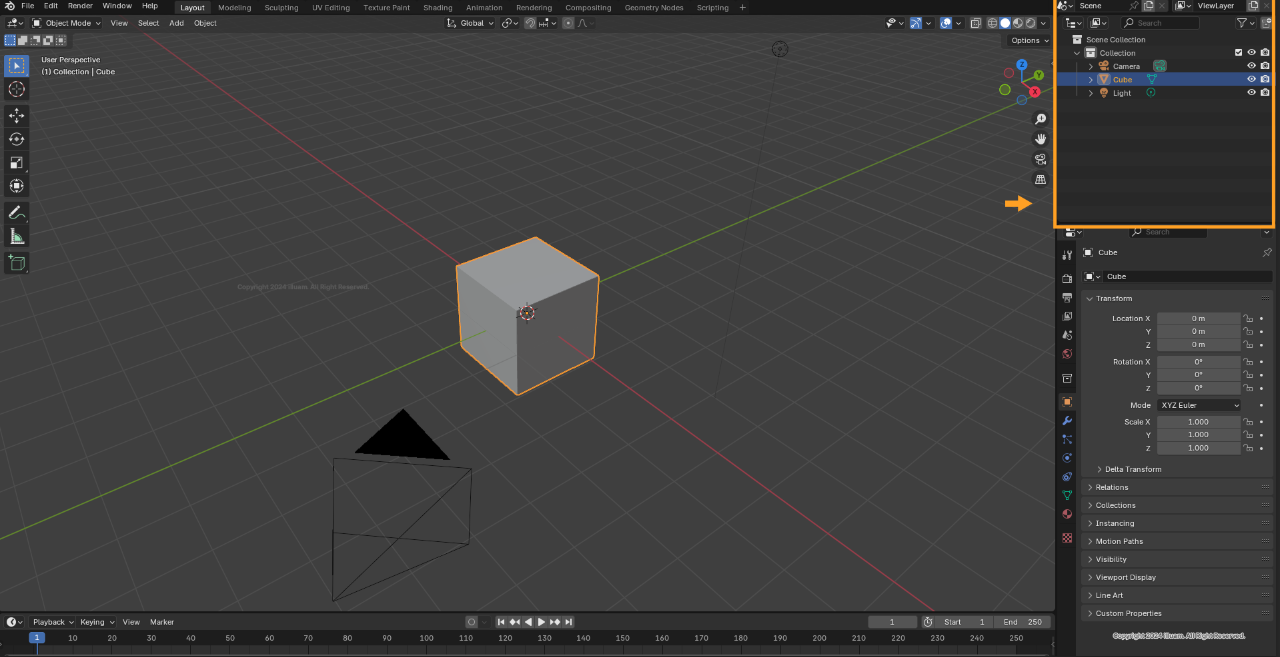Screen dimensions: 1280x657
Task: Hide the Light in viewport
Action: pyautogui.click(x=1251, y=92)
